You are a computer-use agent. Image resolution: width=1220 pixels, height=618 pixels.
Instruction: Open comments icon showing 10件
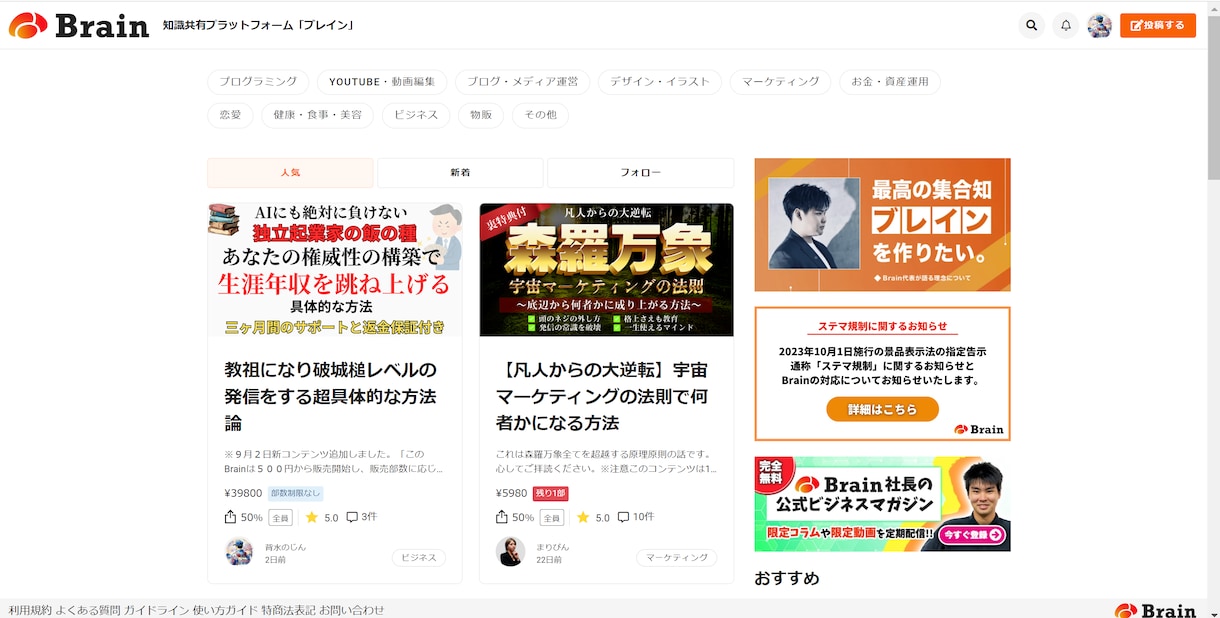click(623, 517)
